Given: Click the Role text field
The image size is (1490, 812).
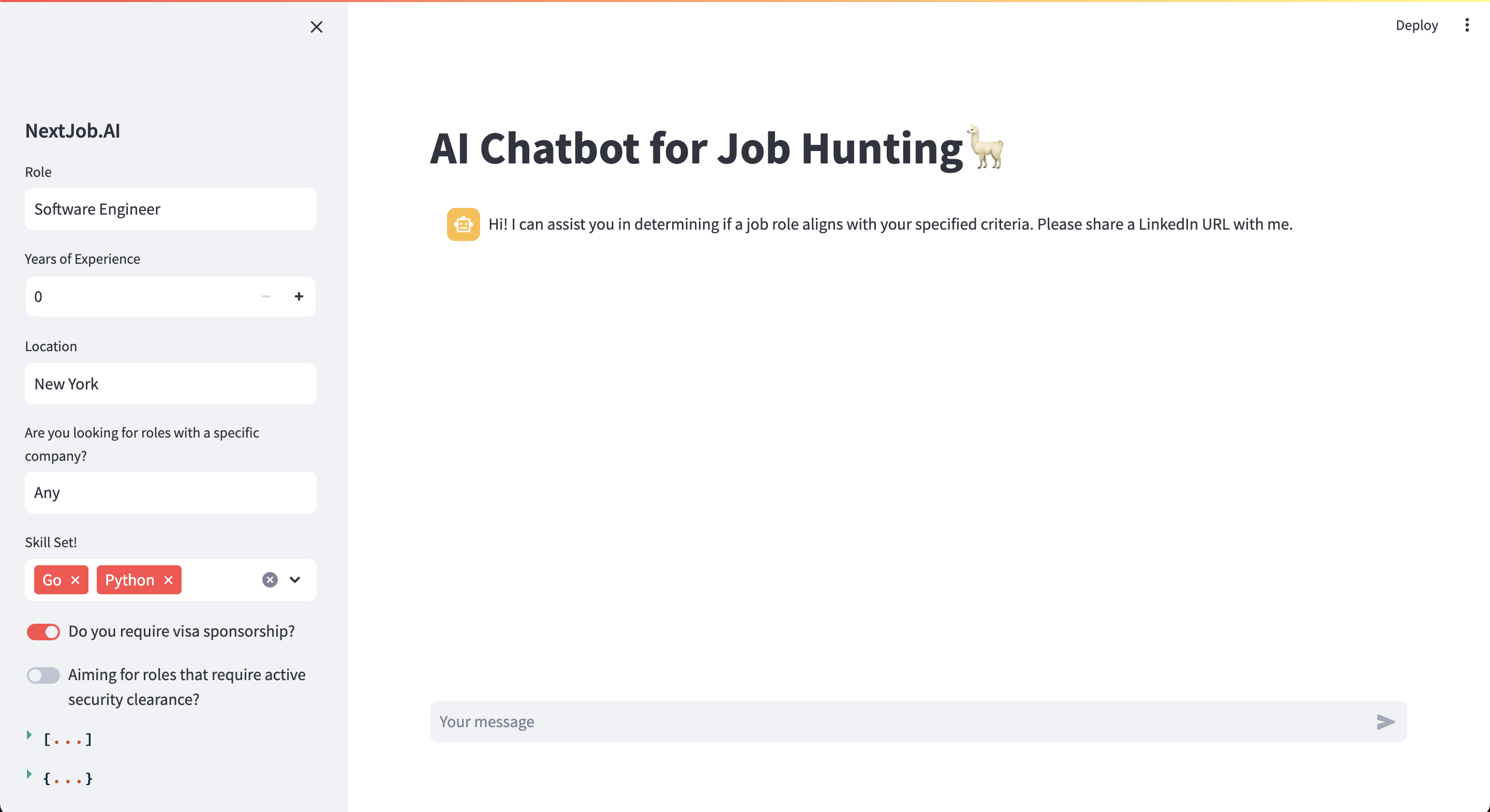Looking at the screenshot, I should 171,209.
